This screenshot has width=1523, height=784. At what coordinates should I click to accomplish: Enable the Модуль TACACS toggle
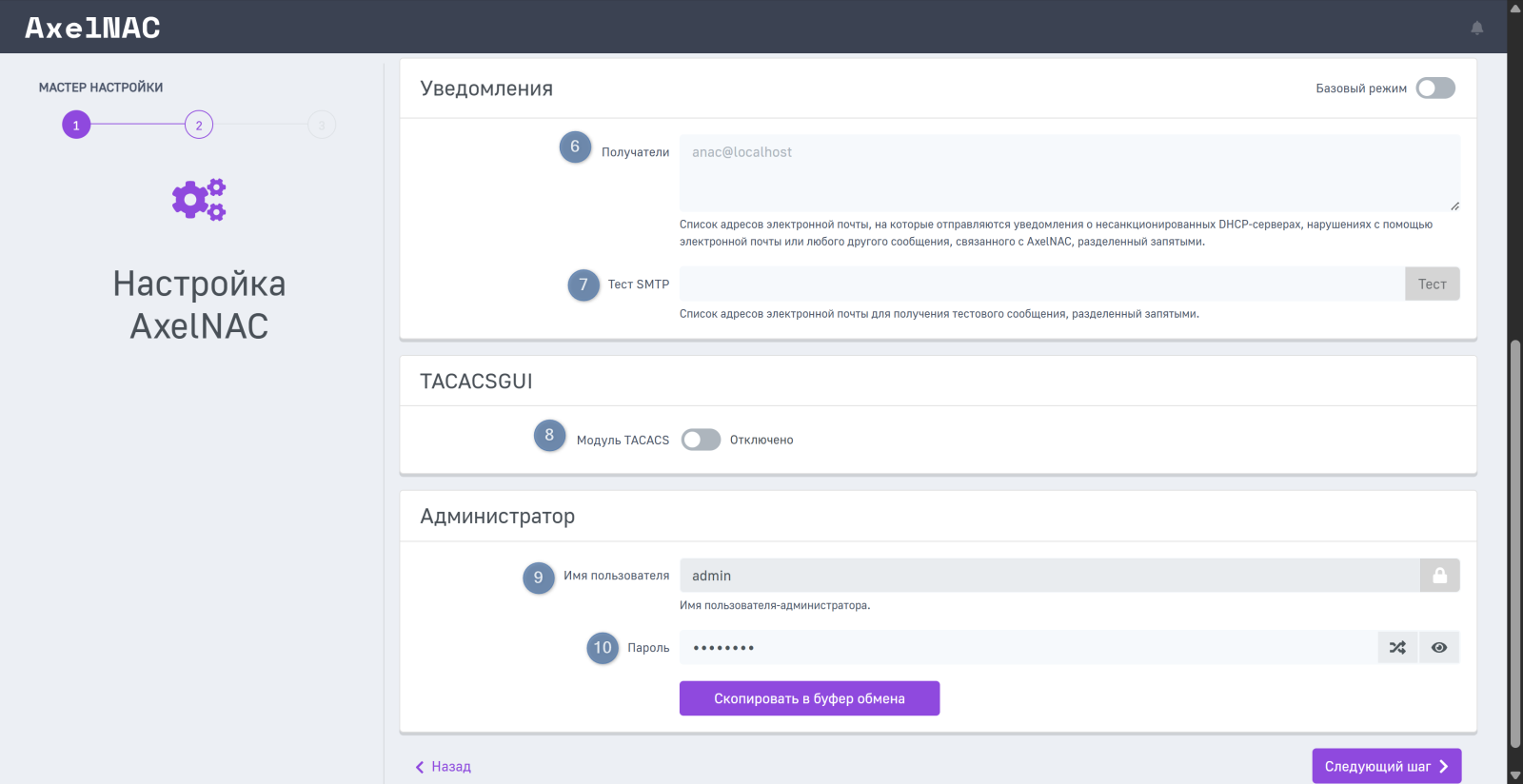pos(701,440)
